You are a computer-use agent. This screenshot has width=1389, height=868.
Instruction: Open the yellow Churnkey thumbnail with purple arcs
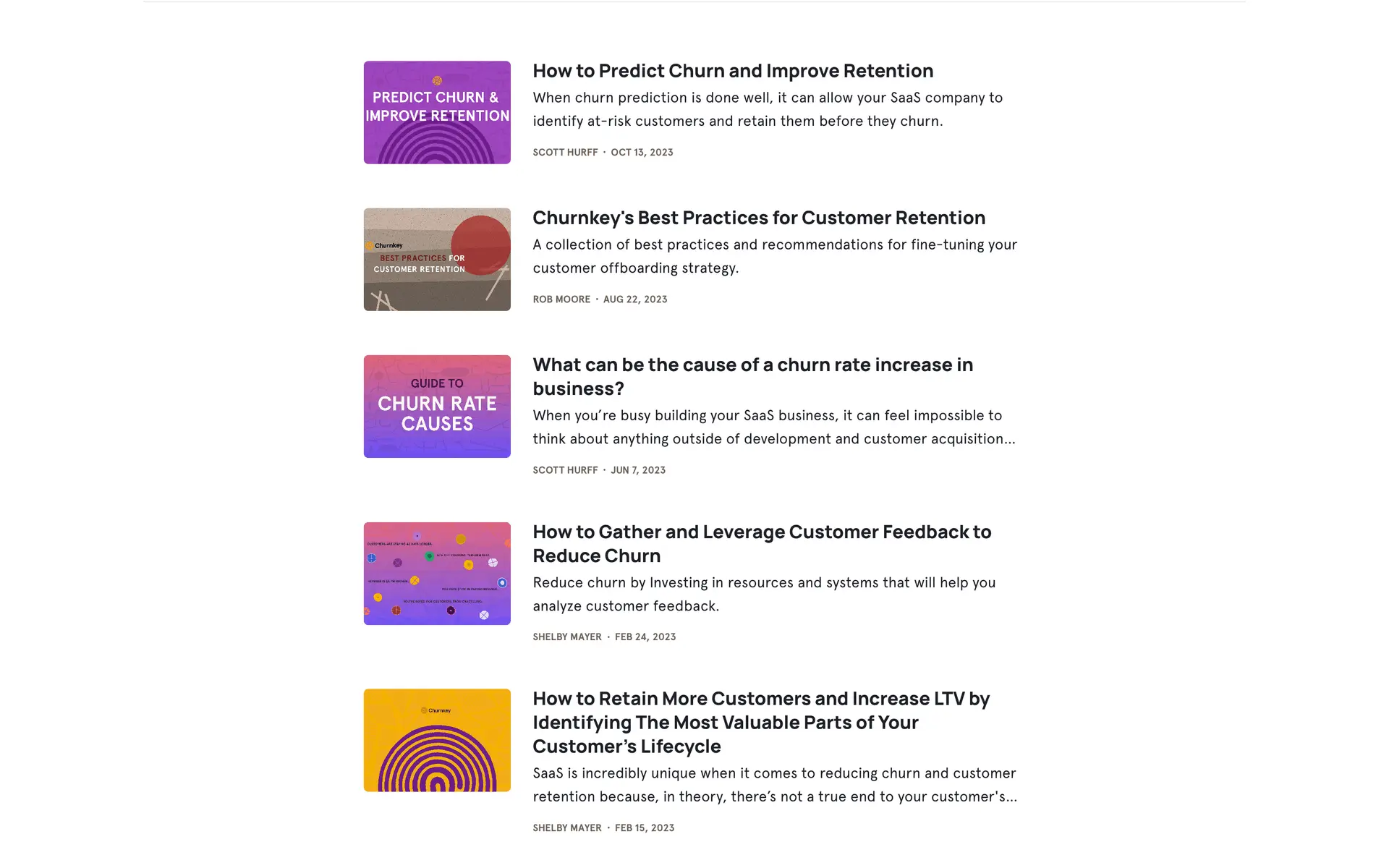pos(437,739)
